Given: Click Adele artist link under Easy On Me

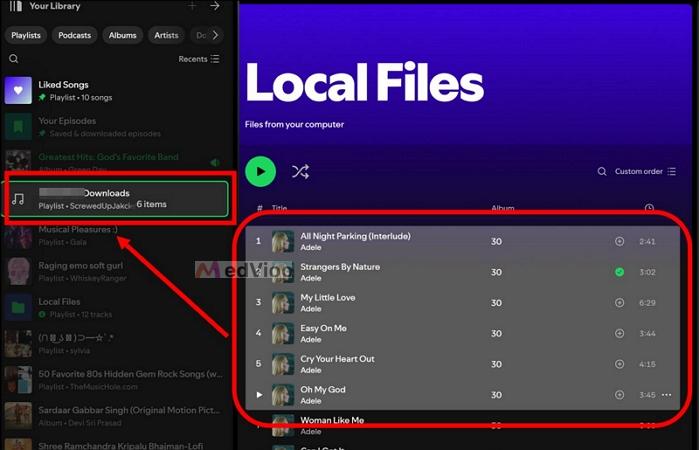Looking at the screenshot, I should [x=311, y=340].
